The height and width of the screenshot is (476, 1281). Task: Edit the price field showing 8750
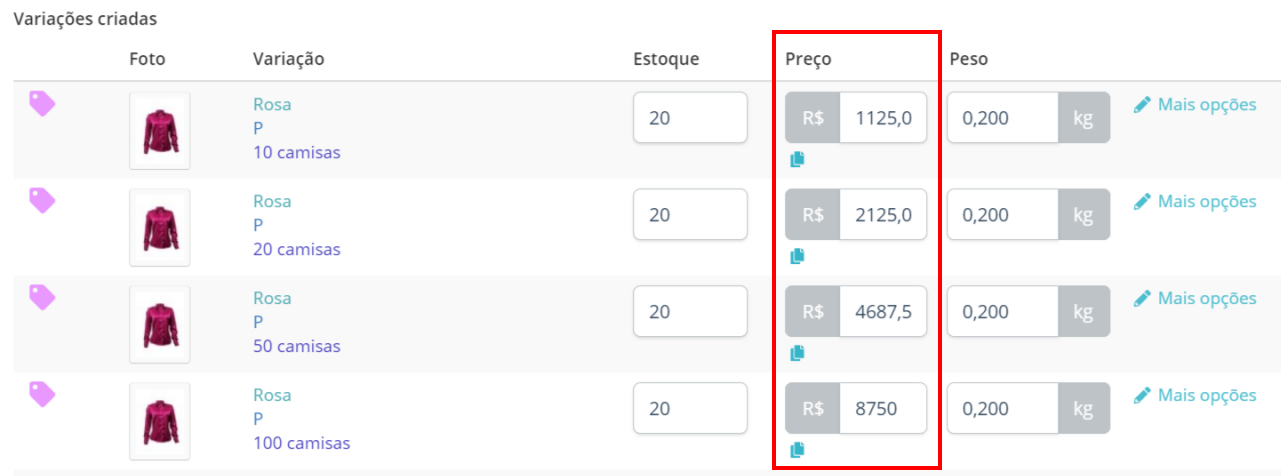[x=883, y=409]
